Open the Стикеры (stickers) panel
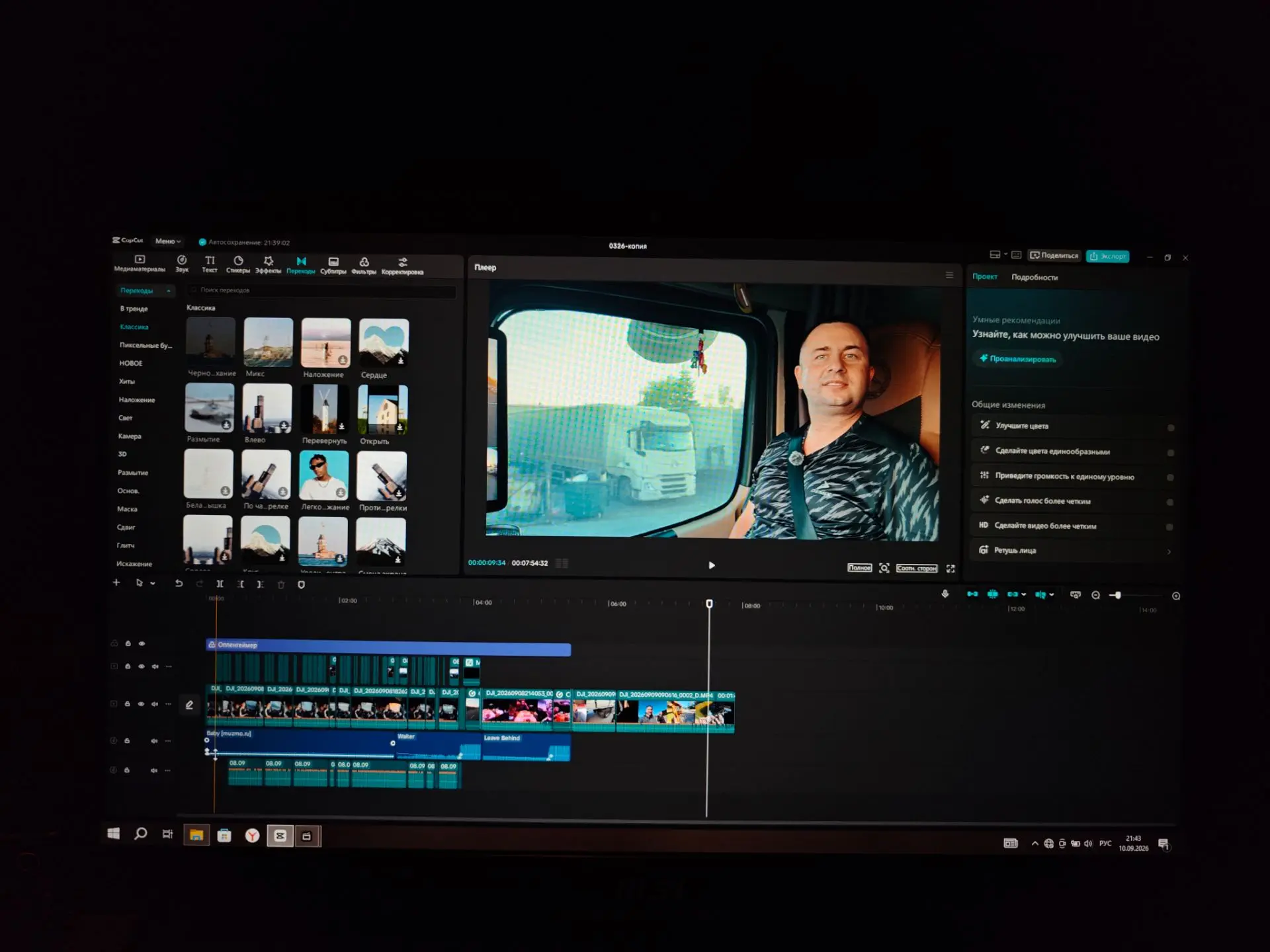This screenshot has height=952, width=1270. pos(238,264)
